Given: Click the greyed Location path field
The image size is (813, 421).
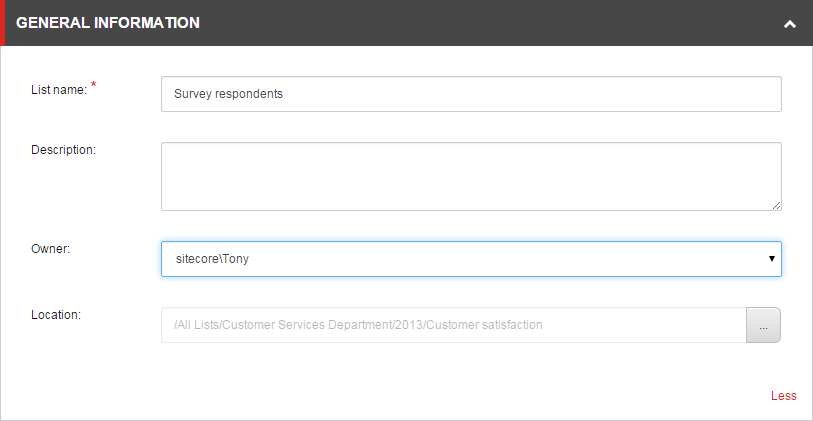Looking at the screenshot, I should pyautogui.click(x=454, y=325).
